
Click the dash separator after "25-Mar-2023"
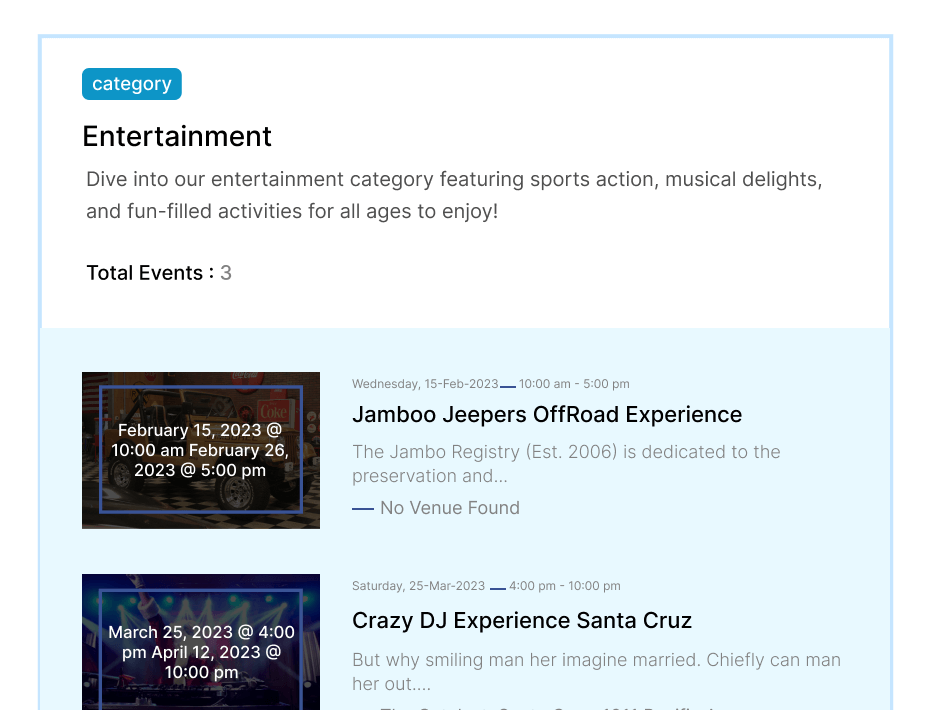click(498, 588)
